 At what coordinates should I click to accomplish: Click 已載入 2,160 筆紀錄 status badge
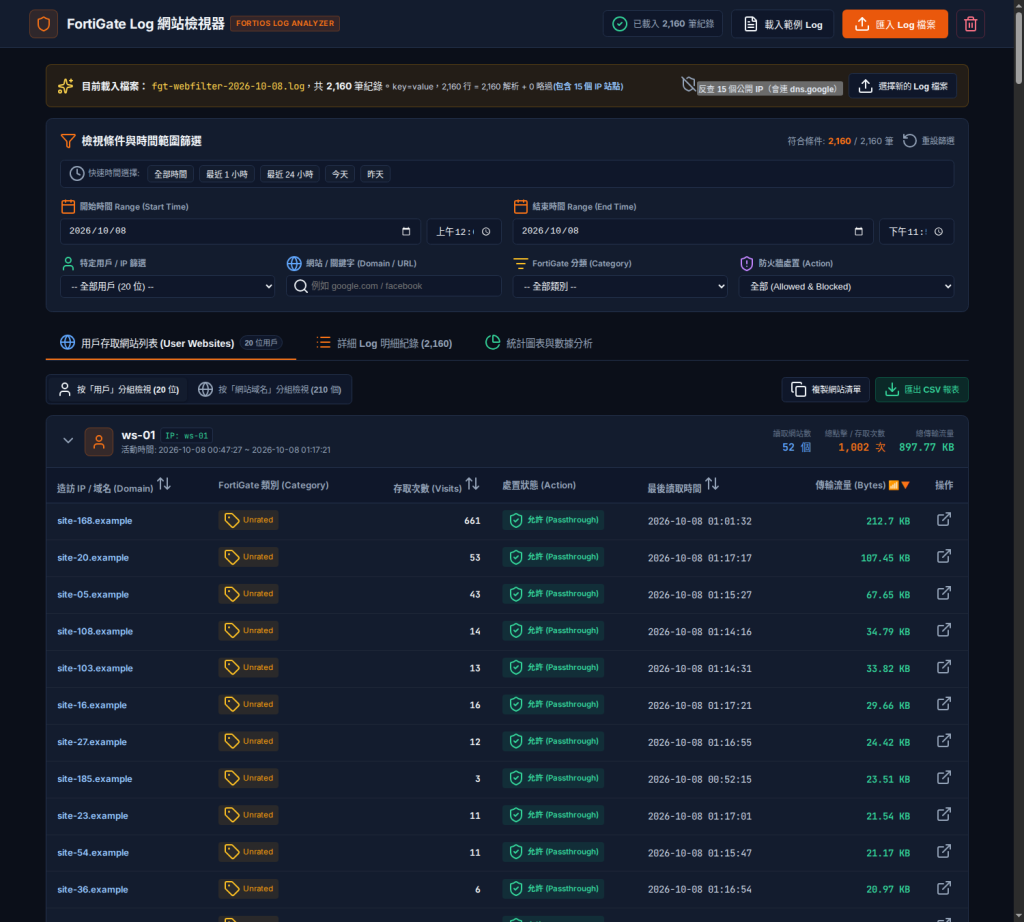coord(663,24)
